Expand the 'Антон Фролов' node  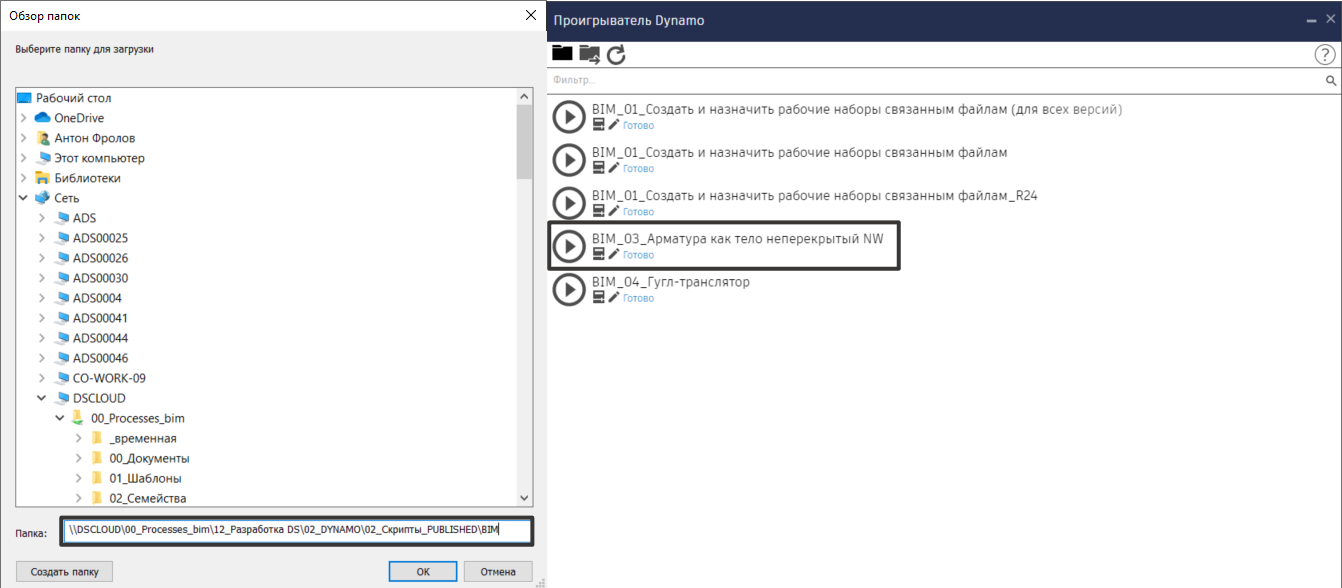coord(23,138)
